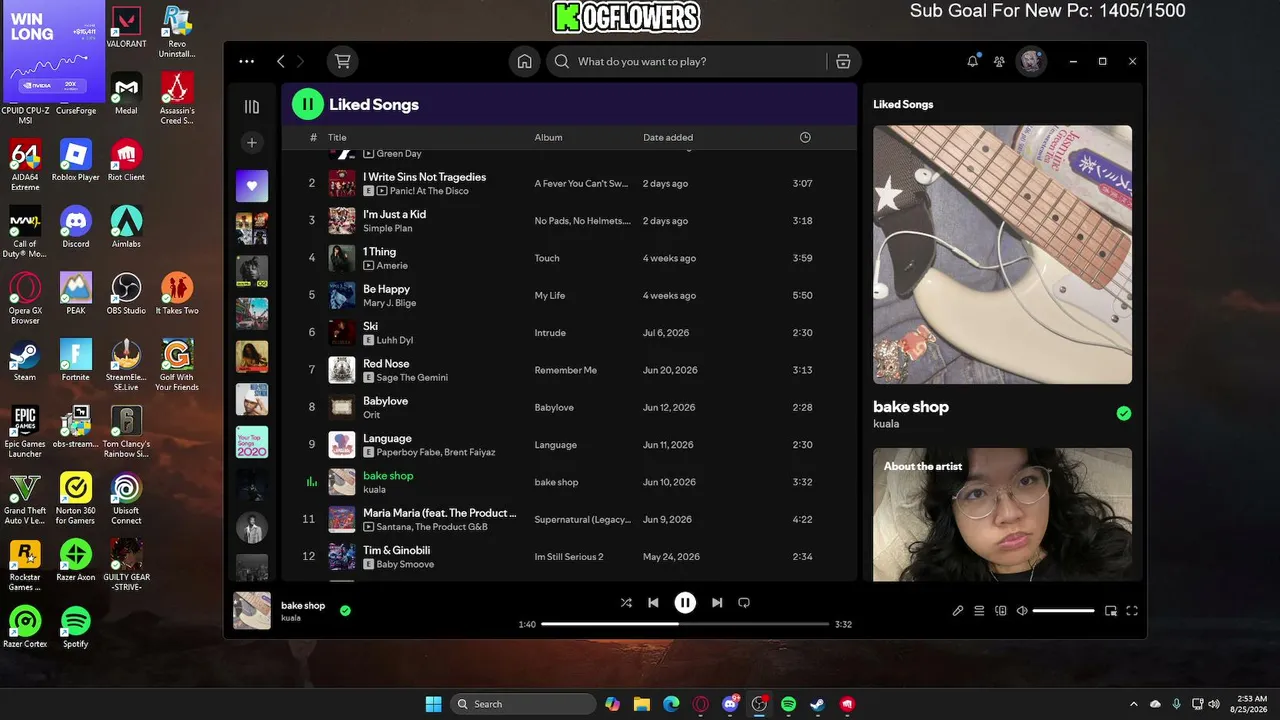
Task: Open the Valorant desktop shortcut
Action: point(126,27)
